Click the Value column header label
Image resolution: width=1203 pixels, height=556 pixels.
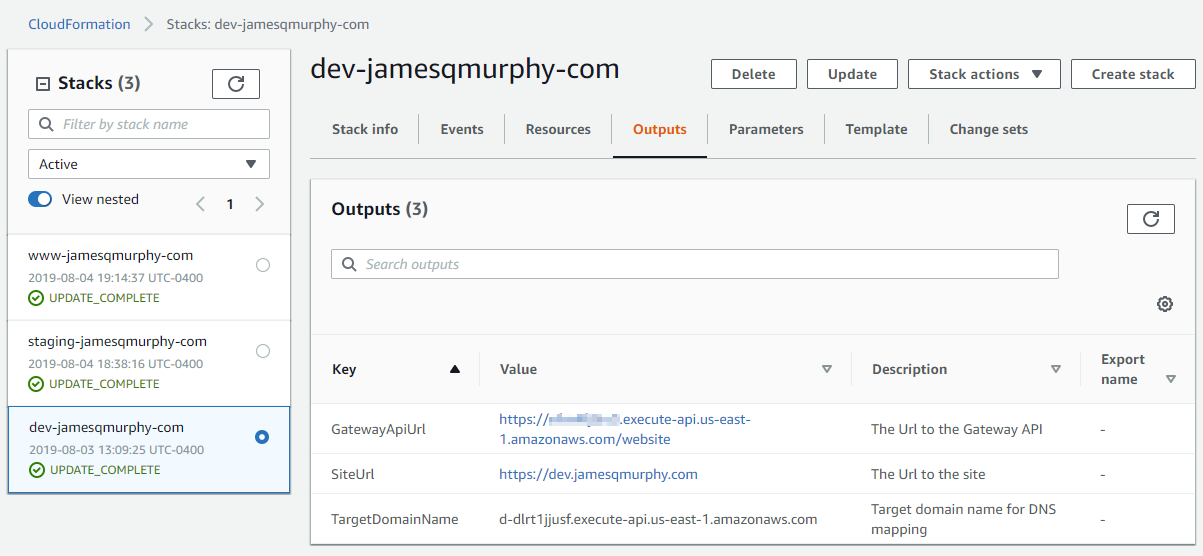point(518,369)
